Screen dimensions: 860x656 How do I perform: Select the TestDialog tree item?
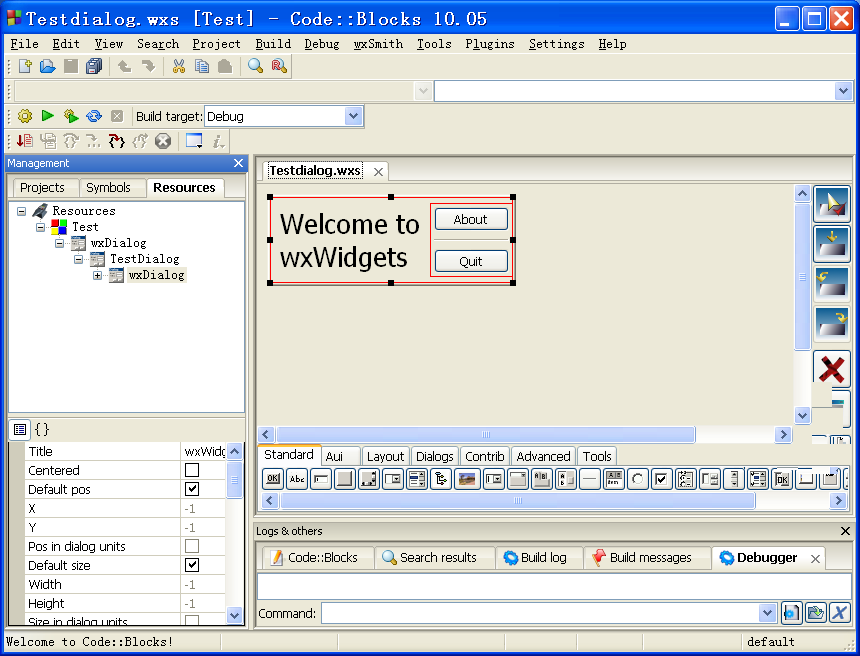click(x=145, y=259)
